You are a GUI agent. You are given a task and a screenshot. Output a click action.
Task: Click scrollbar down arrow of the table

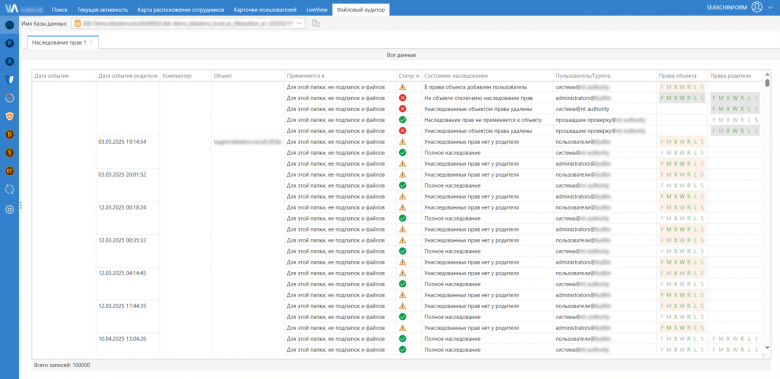[x=767, y=348]
